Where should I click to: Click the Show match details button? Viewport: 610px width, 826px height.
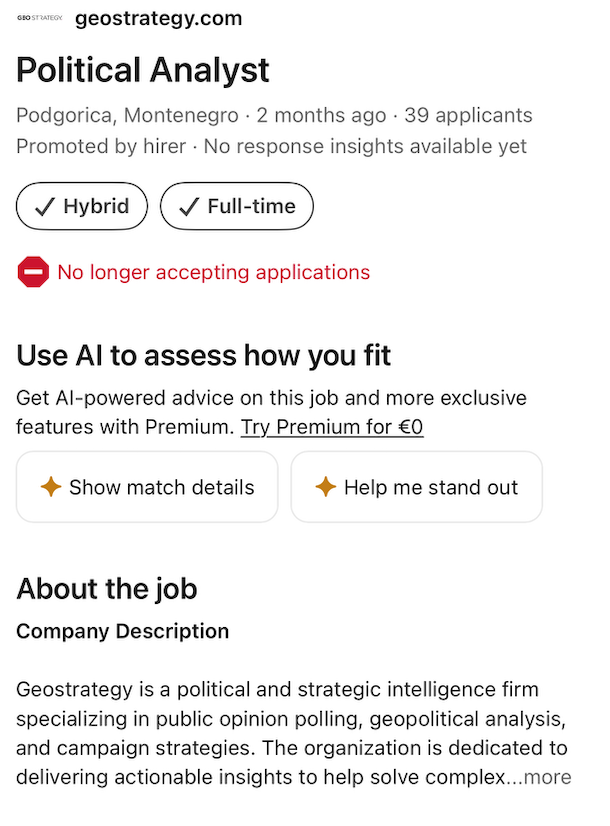click(x=147, y=487)
